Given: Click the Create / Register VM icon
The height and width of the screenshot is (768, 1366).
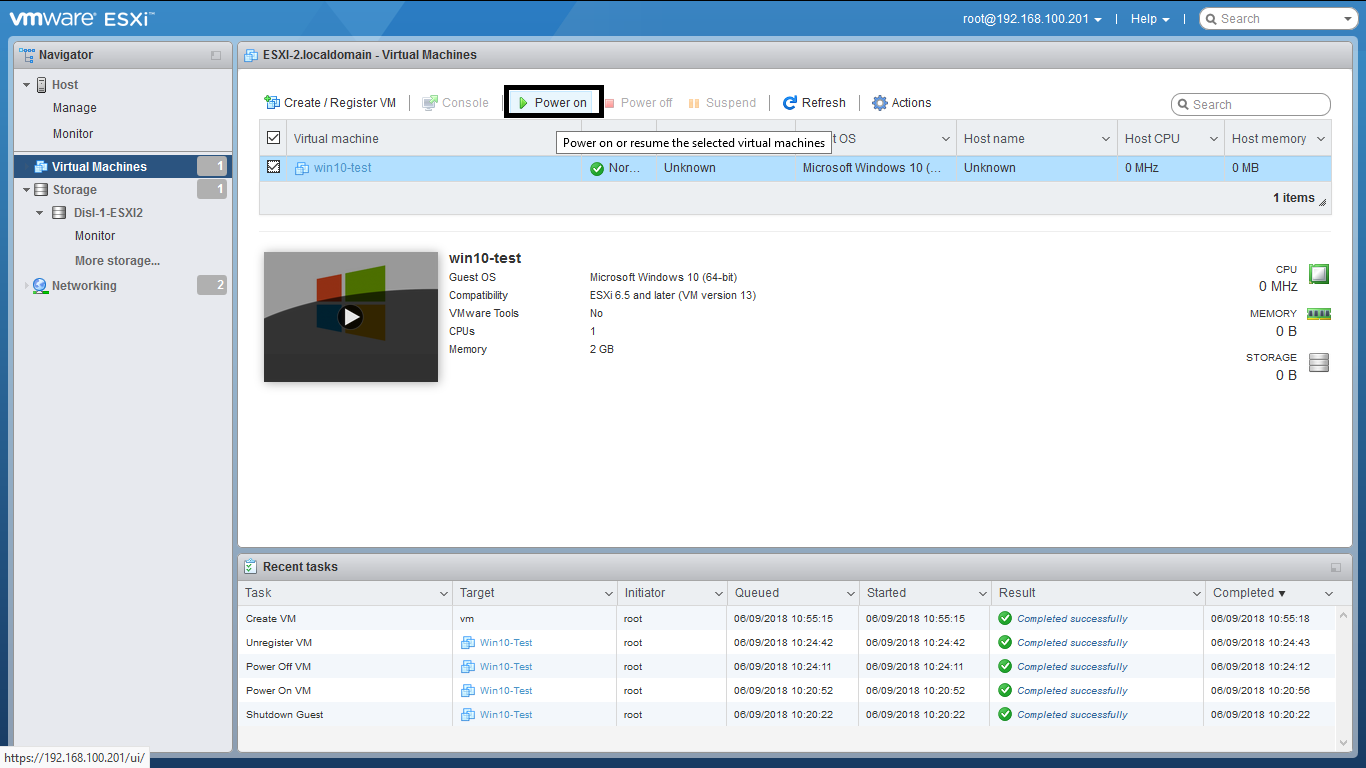Looking at the screenshot, I should click(272, 103).
